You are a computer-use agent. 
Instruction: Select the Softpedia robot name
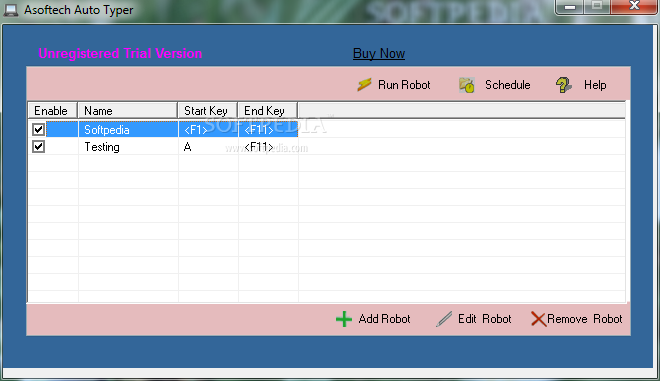(x=106, y=130)
